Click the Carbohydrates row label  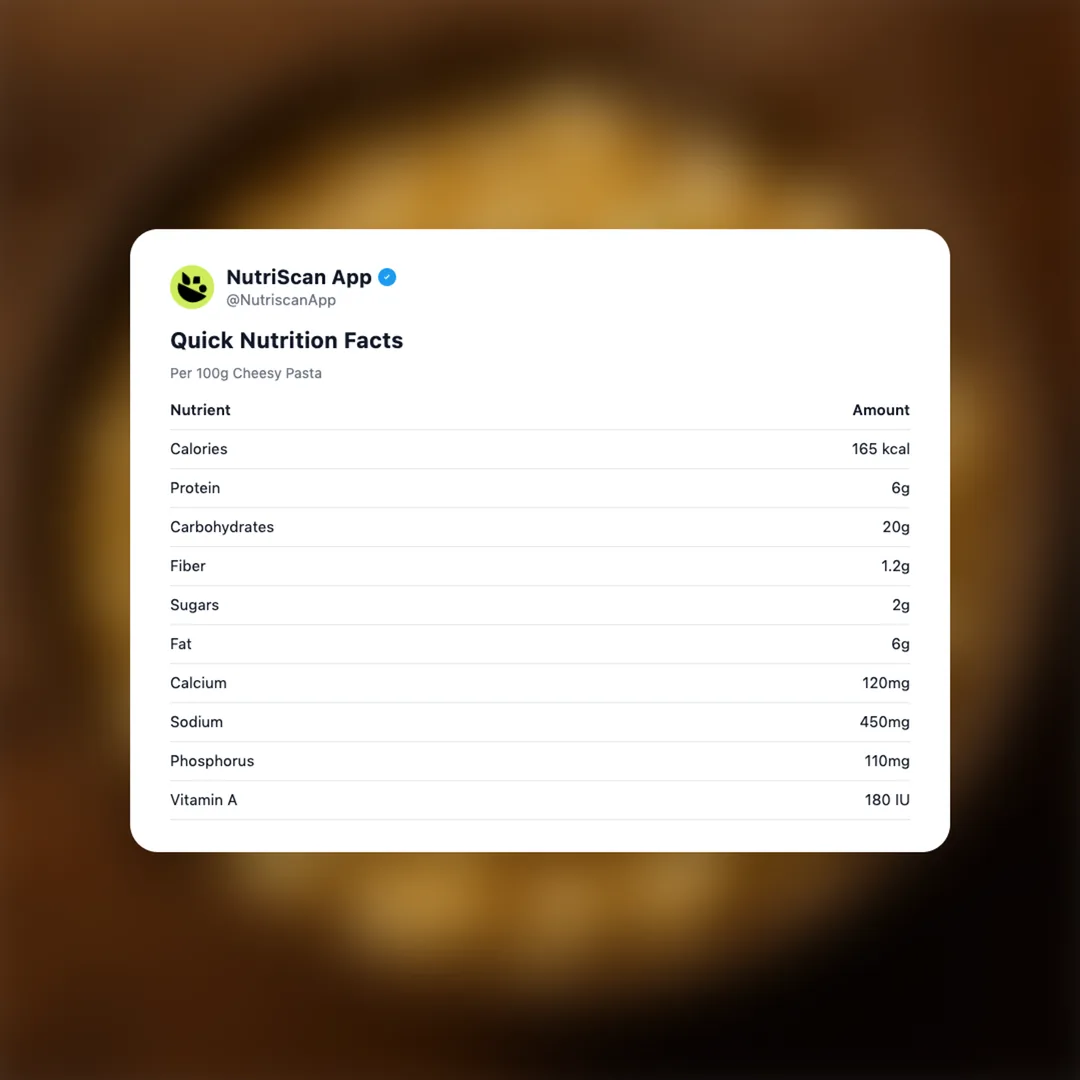point(222,527)
